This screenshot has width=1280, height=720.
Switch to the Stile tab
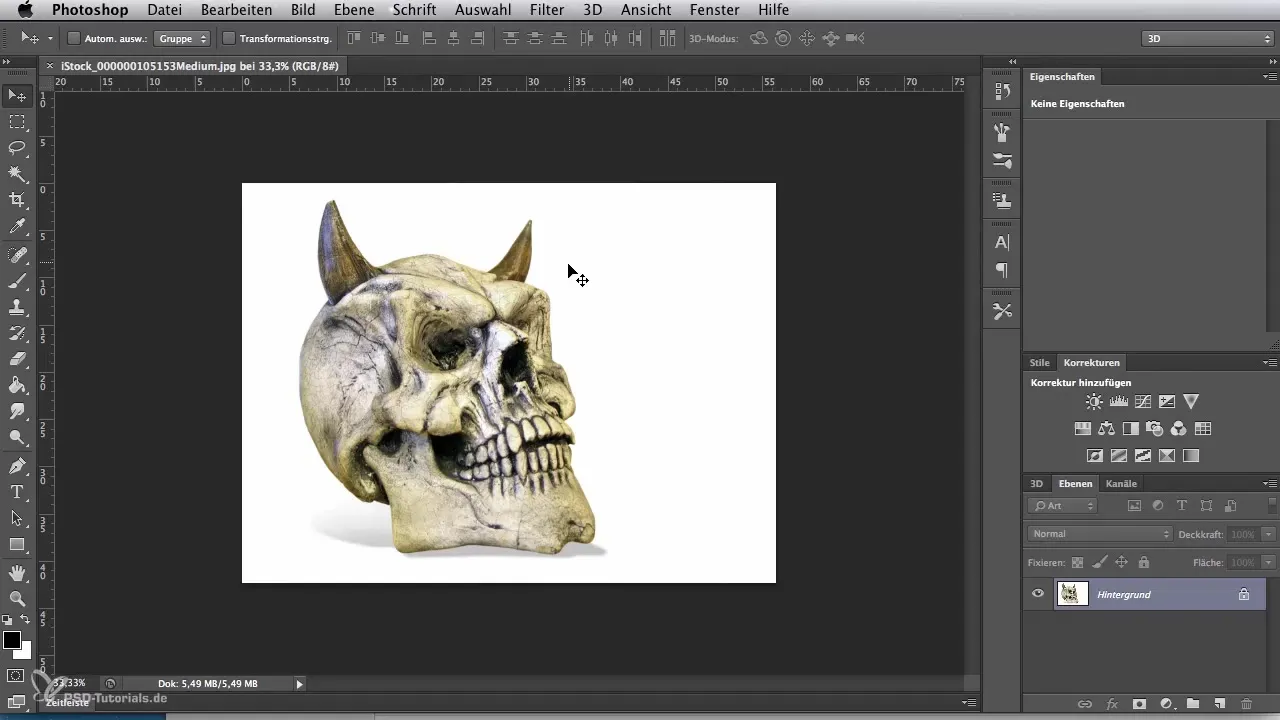tap(1040, 363)
